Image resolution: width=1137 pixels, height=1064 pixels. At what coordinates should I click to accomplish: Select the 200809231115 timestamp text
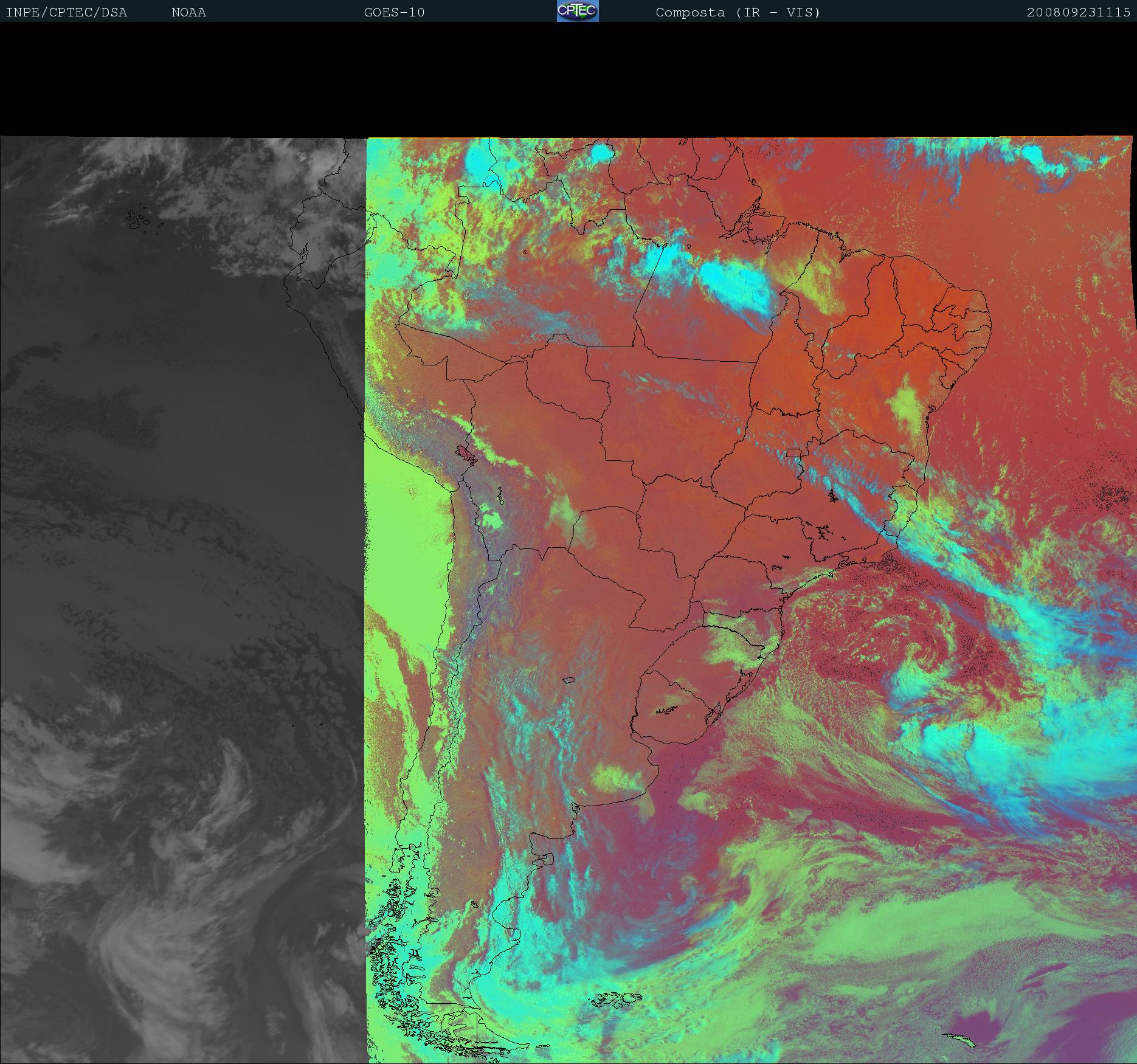(1078, 13)
